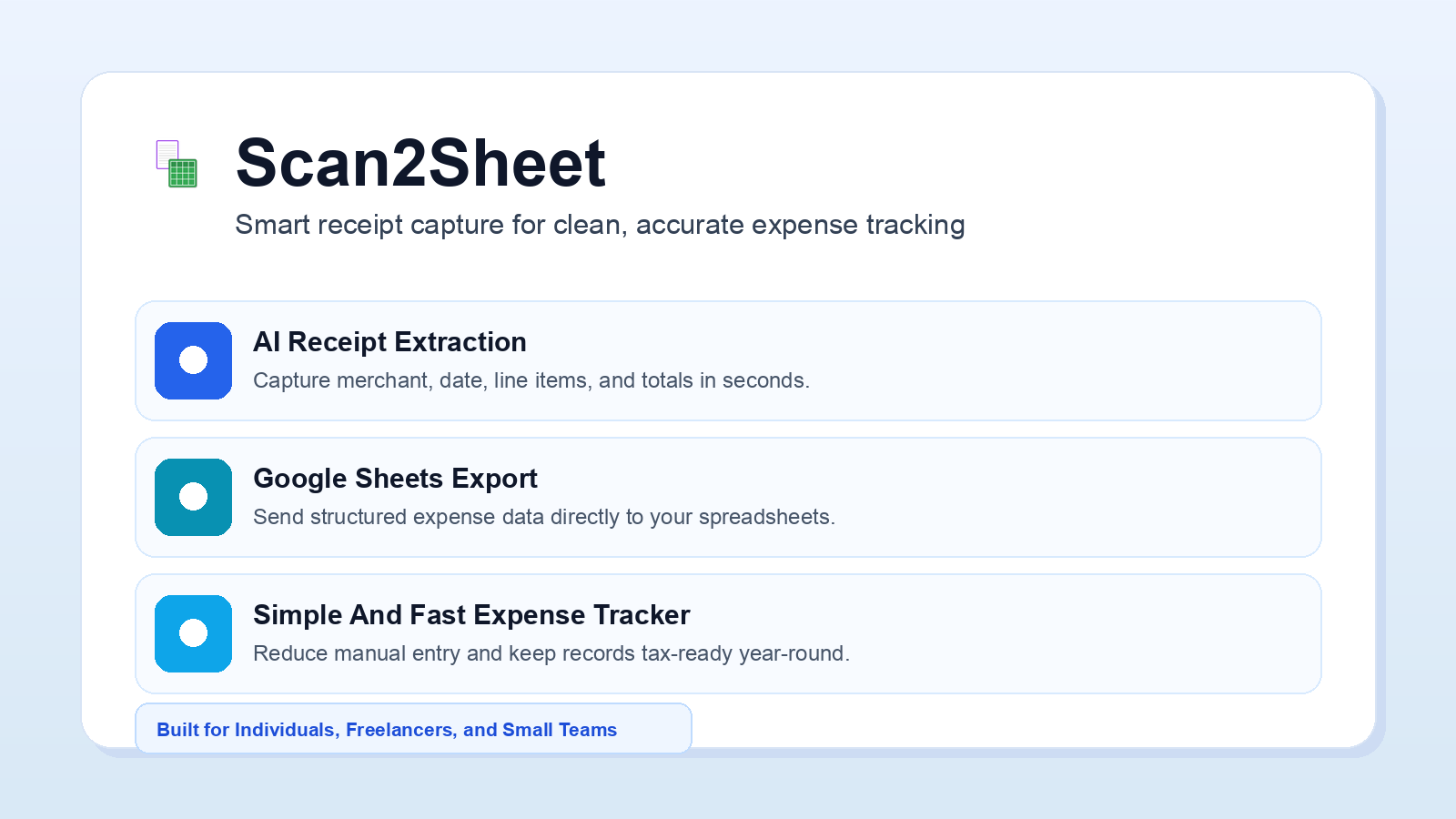1456x819 pixels.
Task: Click 'Built for Individuals, Freelancers' badge
Action: click(413, 728)
